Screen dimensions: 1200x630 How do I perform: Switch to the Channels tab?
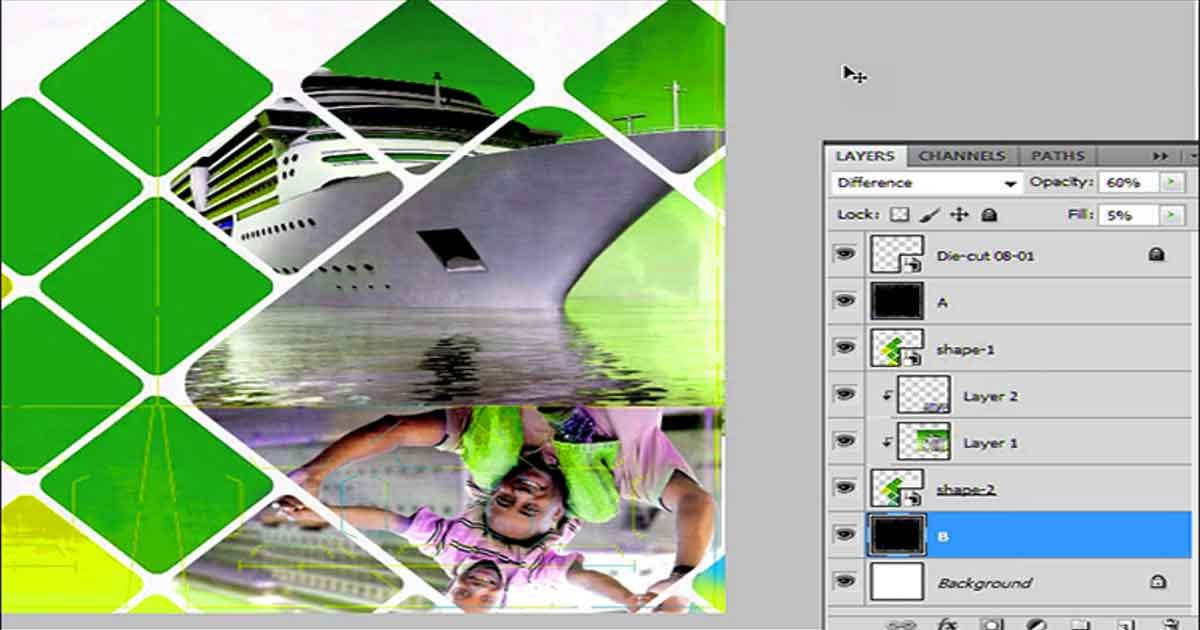pos(961,156)
